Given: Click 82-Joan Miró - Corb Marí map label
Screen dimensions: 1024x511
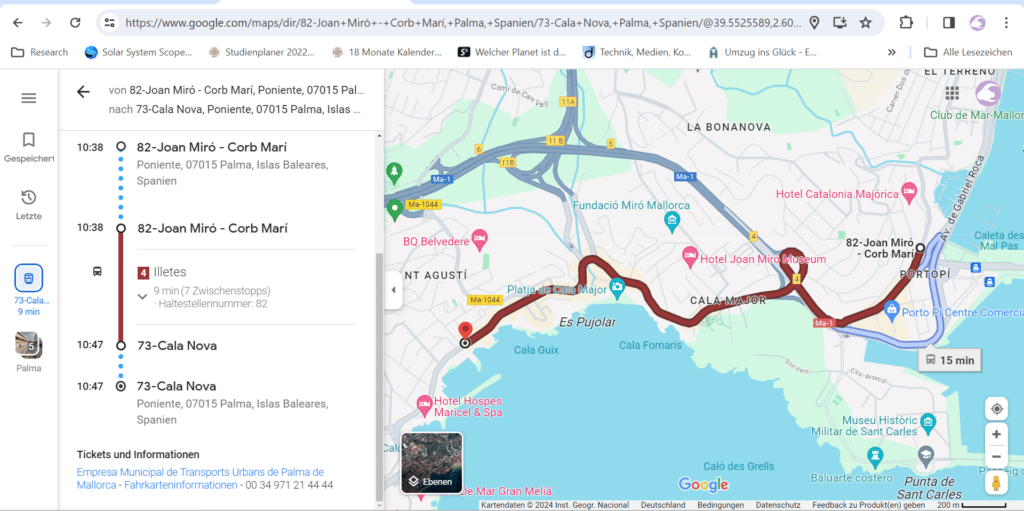Looking at the screenshot, I should [x=880, y=248].
